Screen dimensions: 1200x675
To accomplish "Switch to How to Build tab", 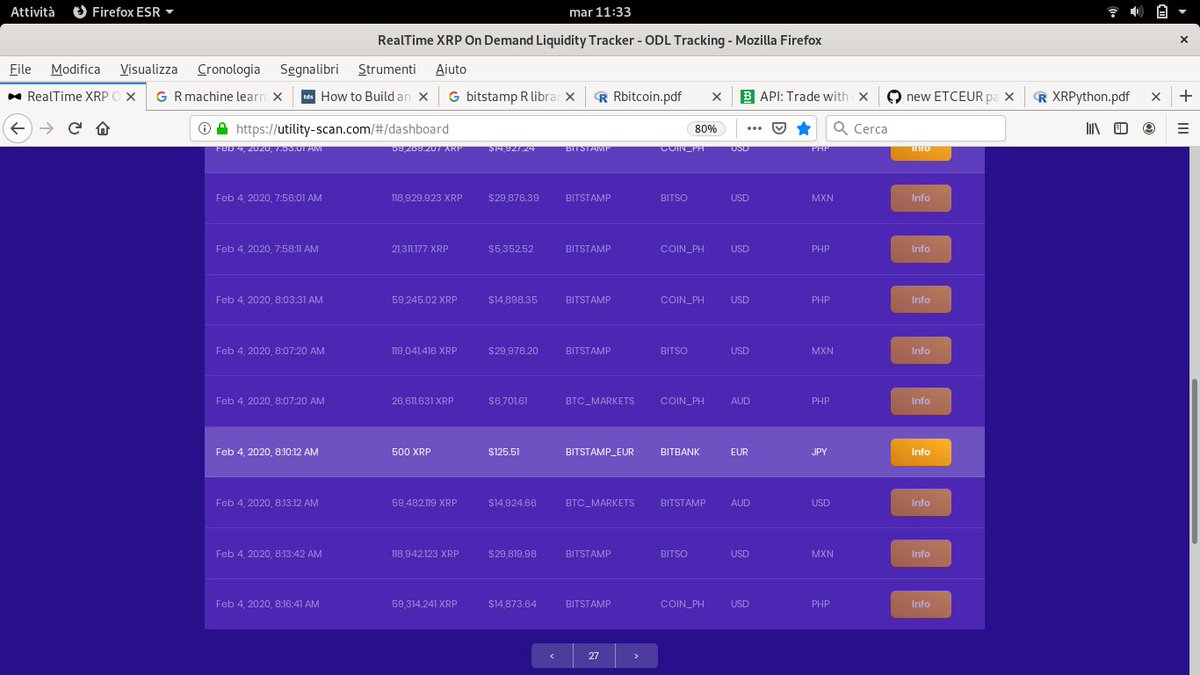I will (365, 97).
